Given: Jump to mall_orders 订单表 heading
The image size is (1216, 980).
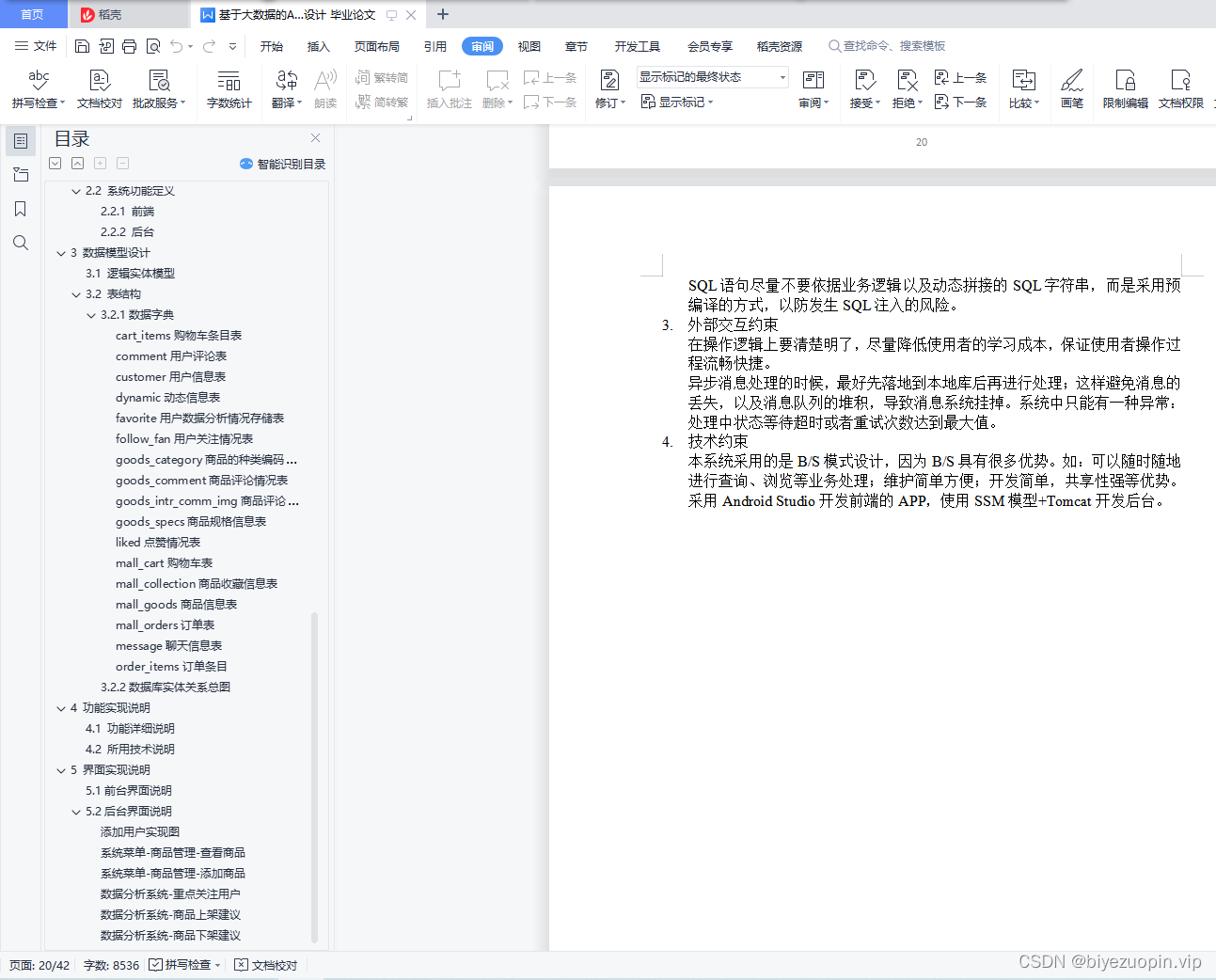Looking at the screenshot, I should [165, 625].
